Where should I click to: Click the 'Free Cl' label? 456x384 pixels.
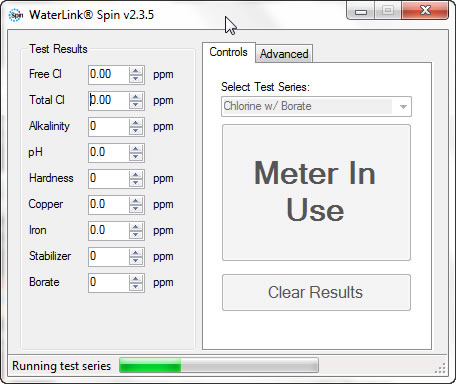click(x=45, y=74)
